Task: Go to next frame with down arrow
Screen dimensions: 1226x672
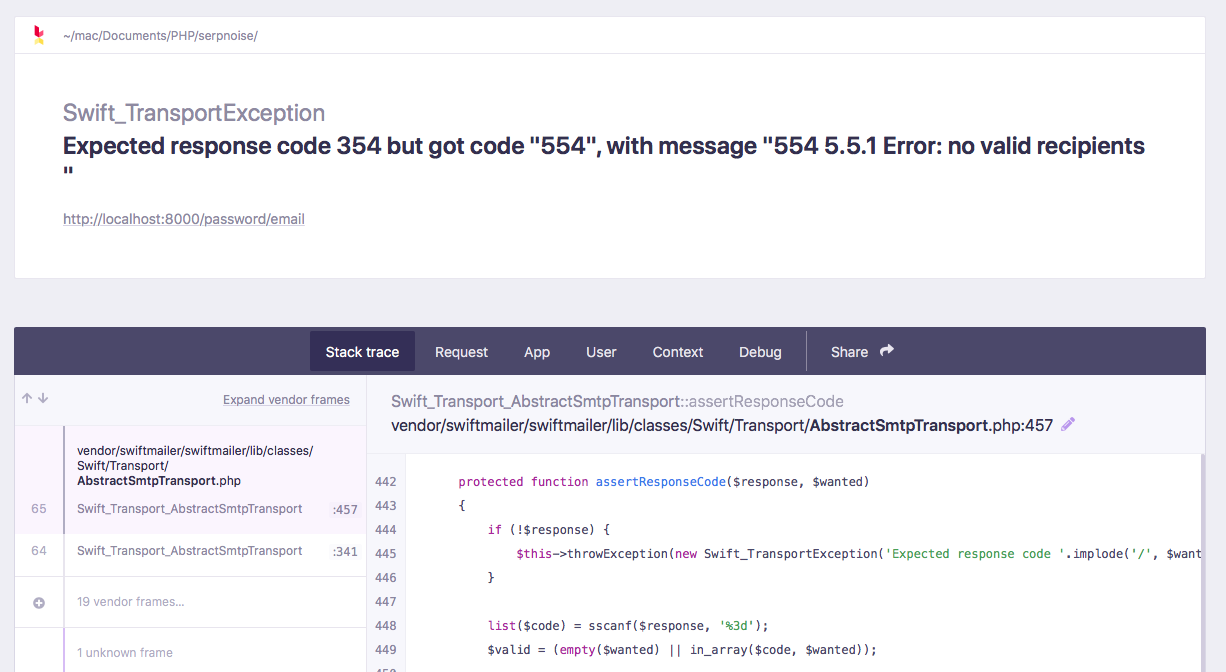Action: 43,398
